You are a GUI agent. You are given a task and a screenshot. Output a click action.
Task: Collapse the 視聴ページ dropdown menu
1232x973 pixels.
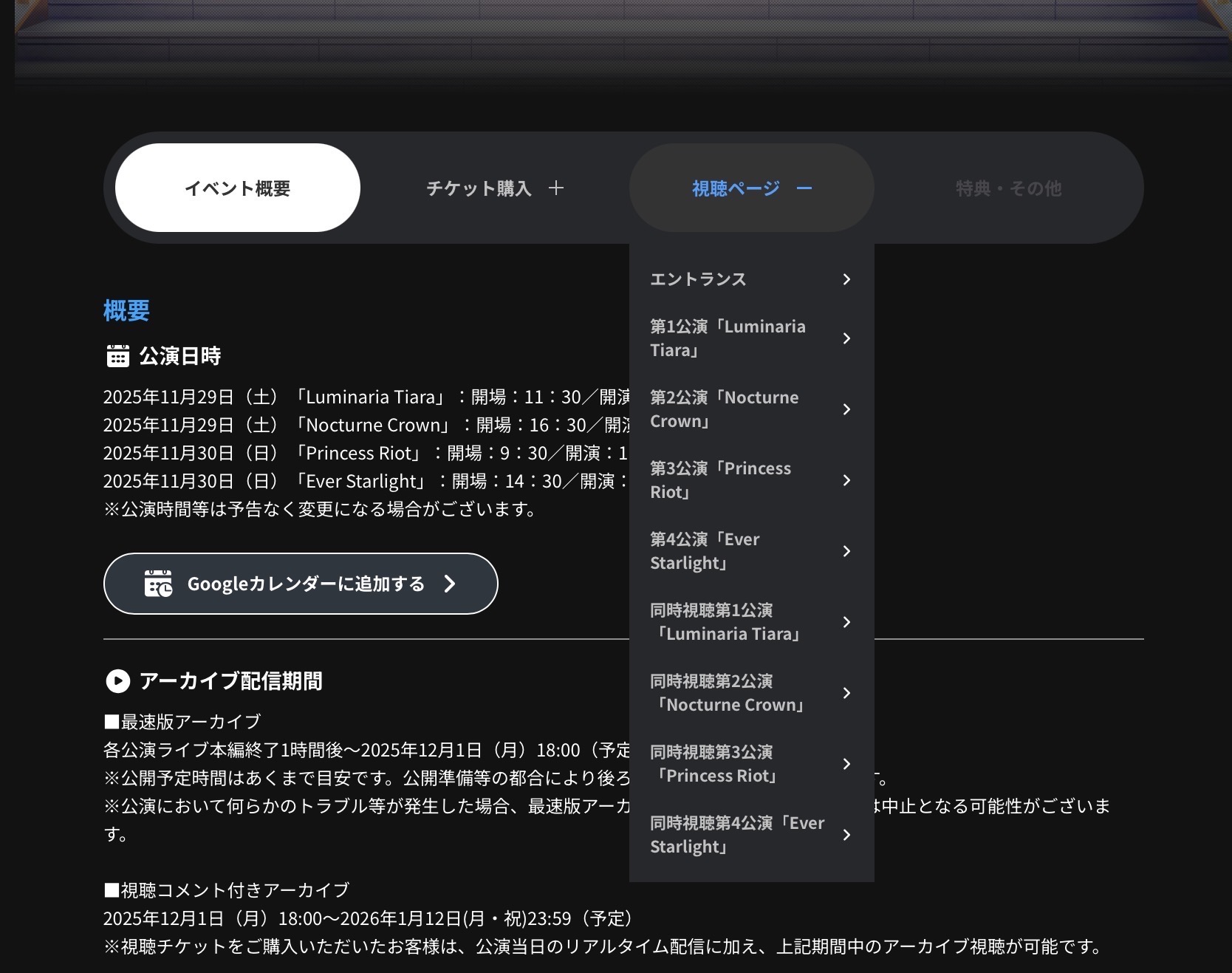(x=736, y=188)
